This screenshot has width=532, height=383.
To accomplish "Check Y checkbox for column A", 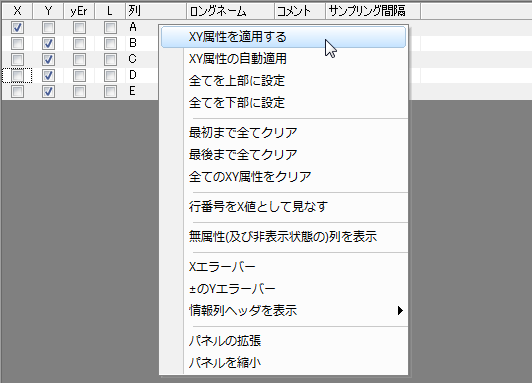I will coord(48,27).
